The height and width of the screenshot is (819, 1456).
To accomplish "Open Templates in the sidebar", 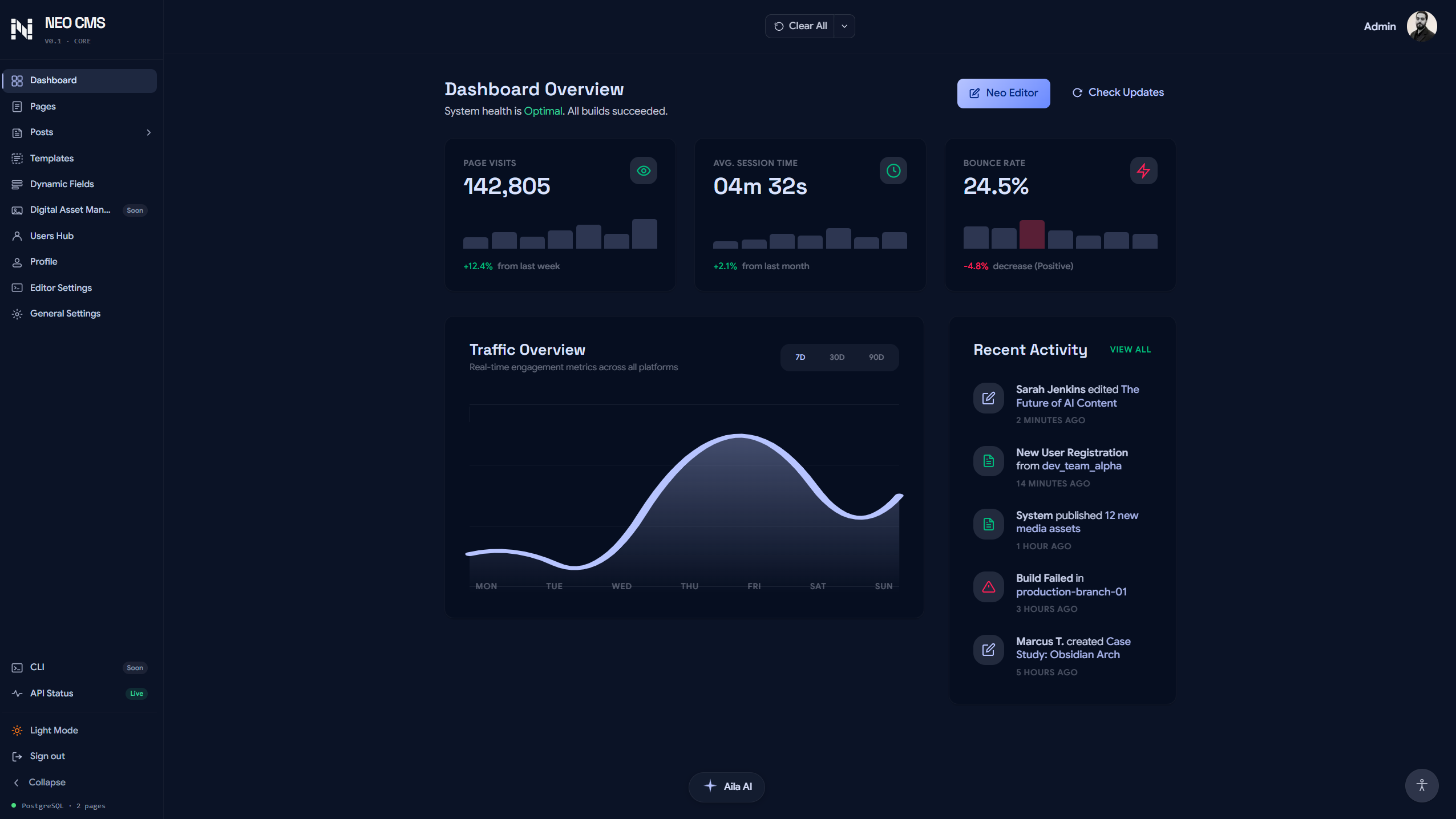I will click(51, 158).
